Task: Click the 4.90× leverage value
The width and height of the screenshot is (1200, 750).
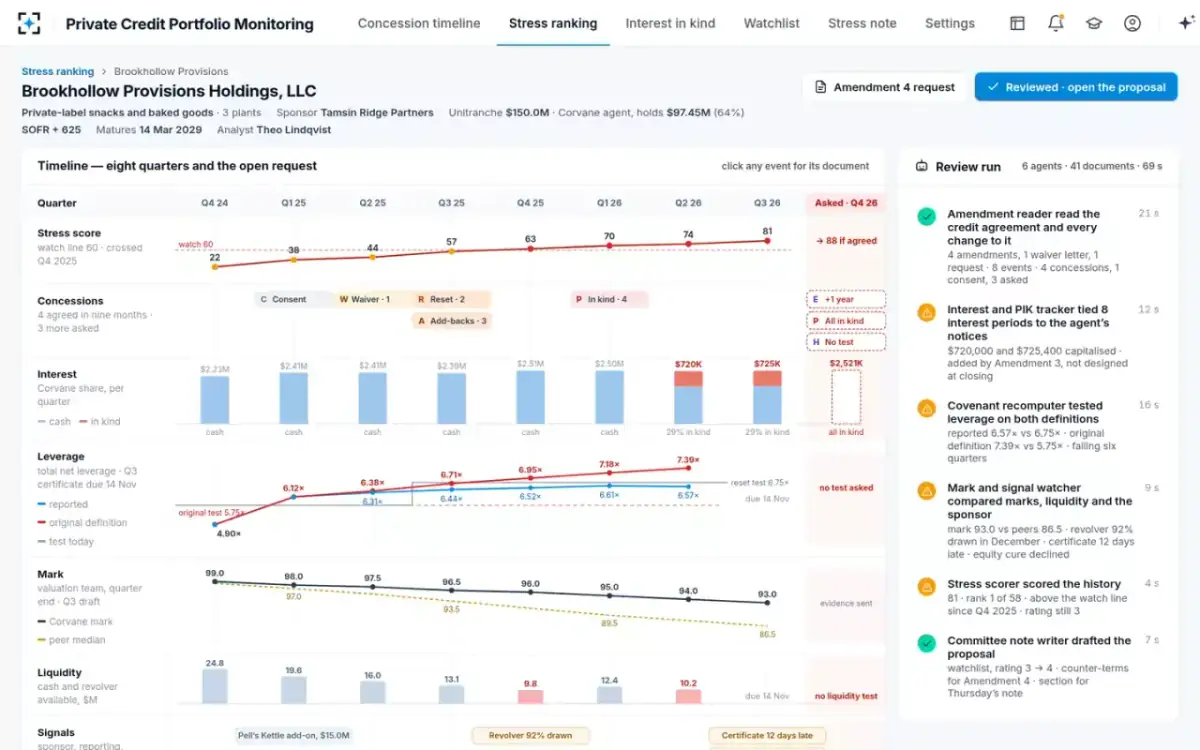Action: coord(231,534)
